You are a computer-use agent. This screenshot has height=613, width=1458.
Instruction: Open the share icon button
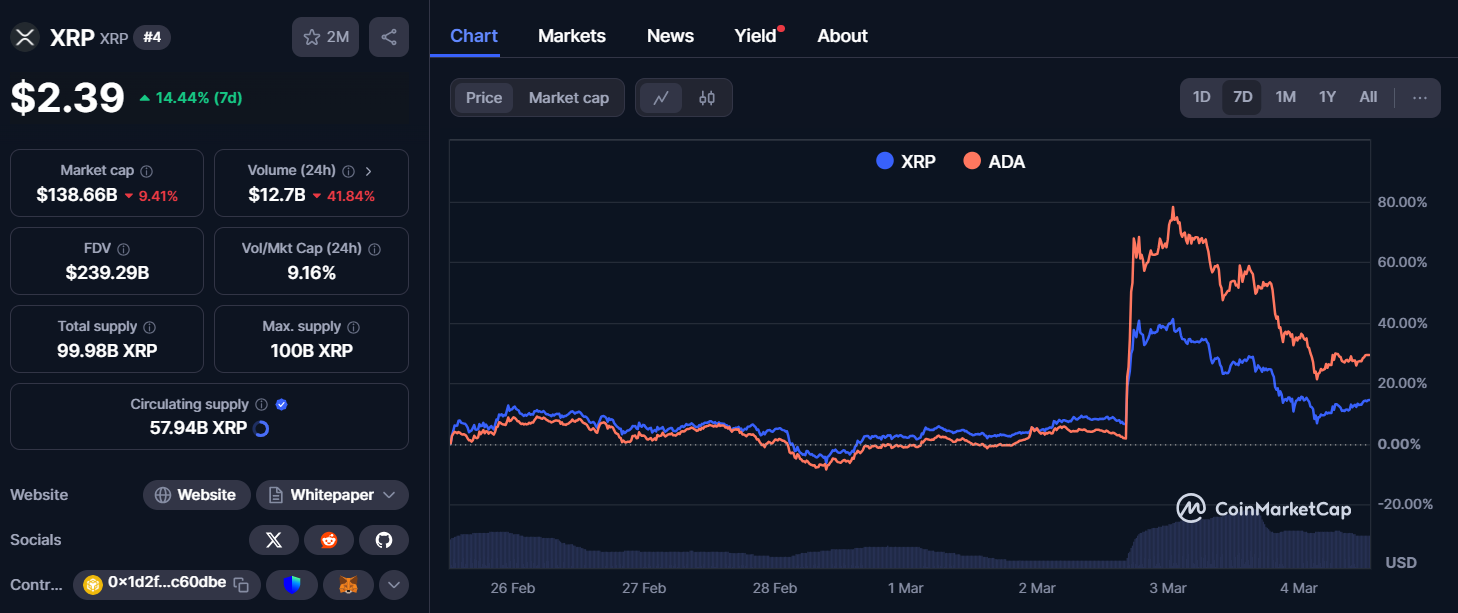point(389,37)
